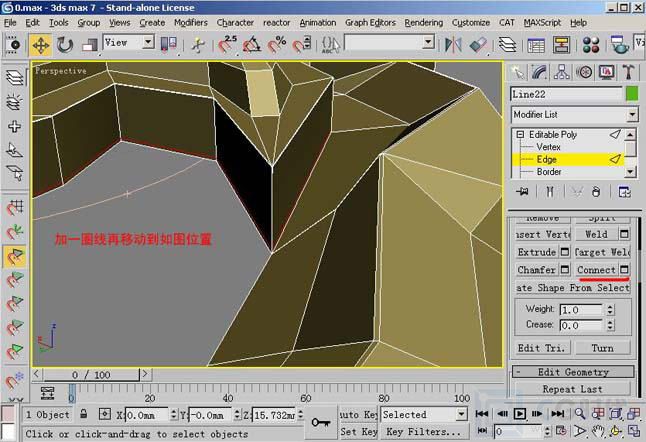Select the Rotate tool
Viewport: 646px width, 442px height.
(65, 45)
